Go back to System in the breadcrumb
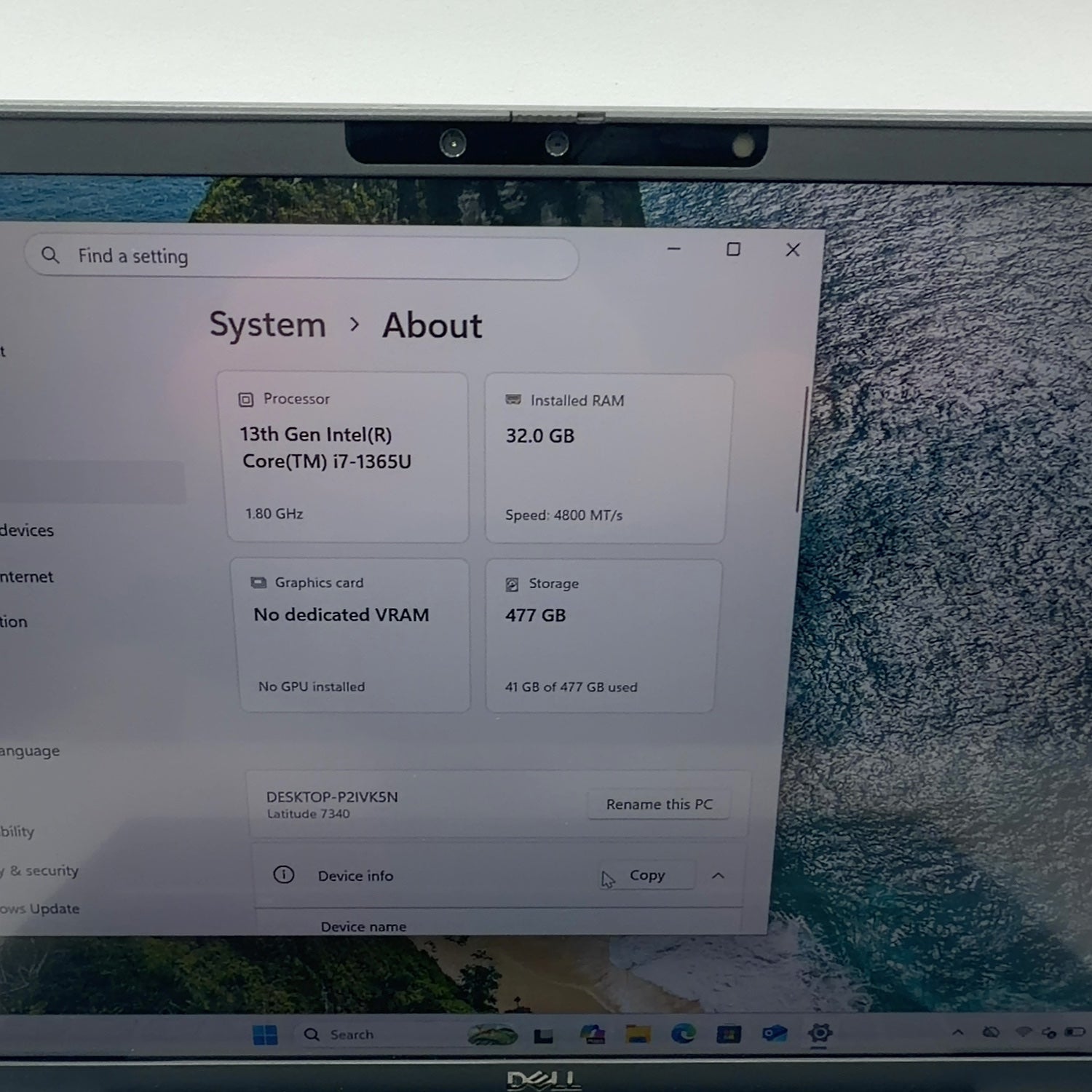This screenshot has height=1092, width=1092. pos(267,325)
